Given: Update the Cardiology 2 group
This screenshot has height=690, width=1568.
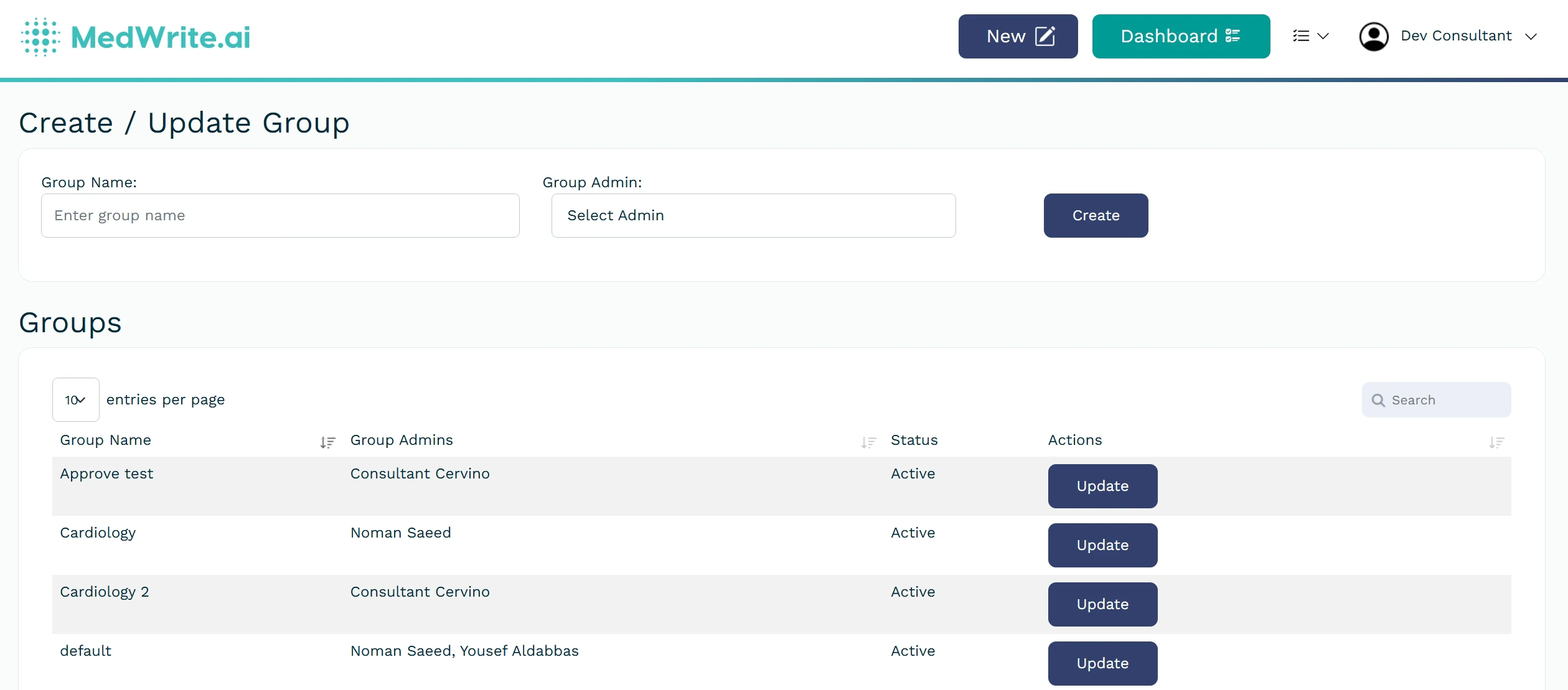Looking at the screenshot, I should 1102,604.
